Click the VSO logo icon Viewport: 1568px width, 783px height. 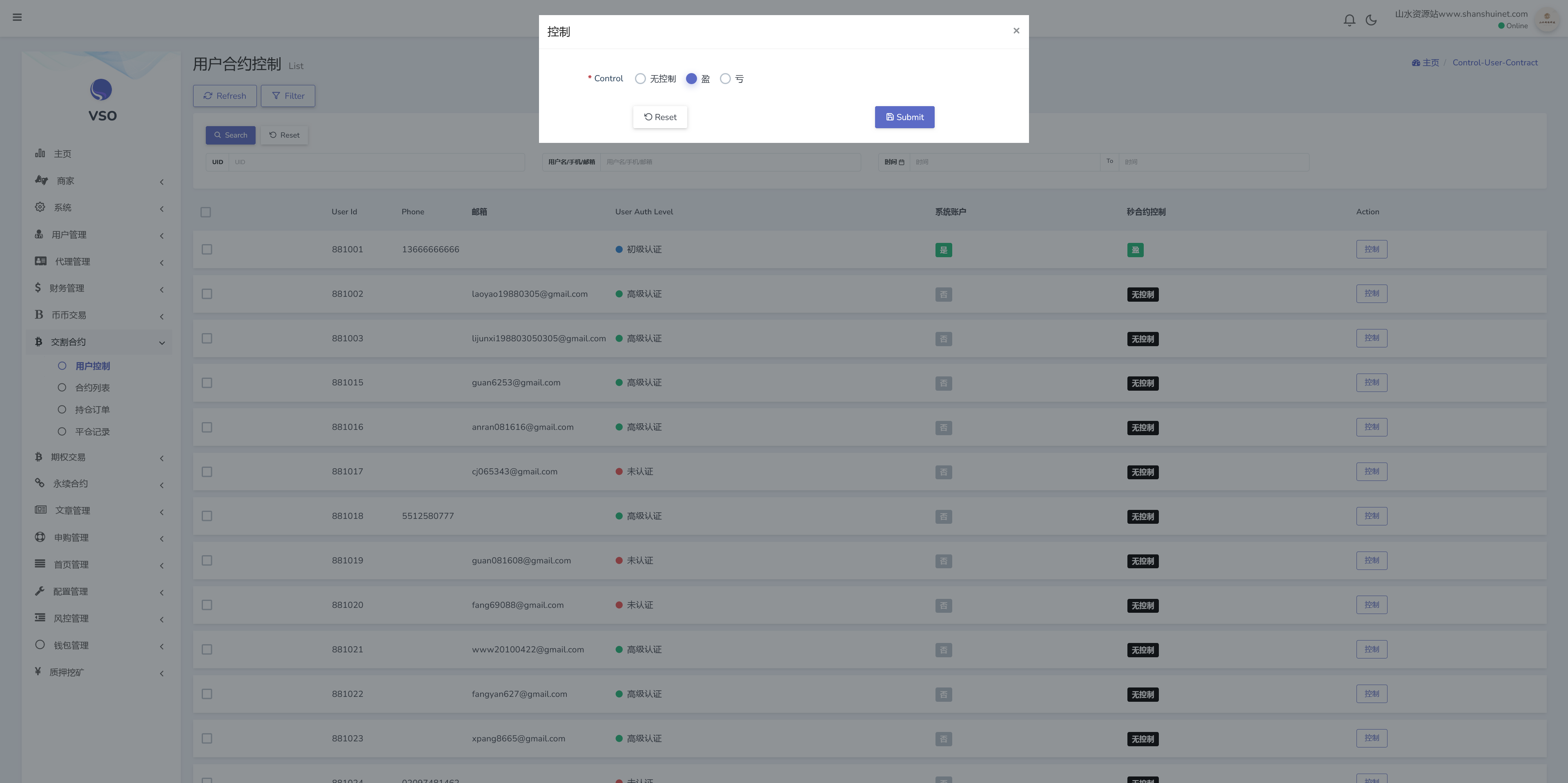click(x=101, y=90)
